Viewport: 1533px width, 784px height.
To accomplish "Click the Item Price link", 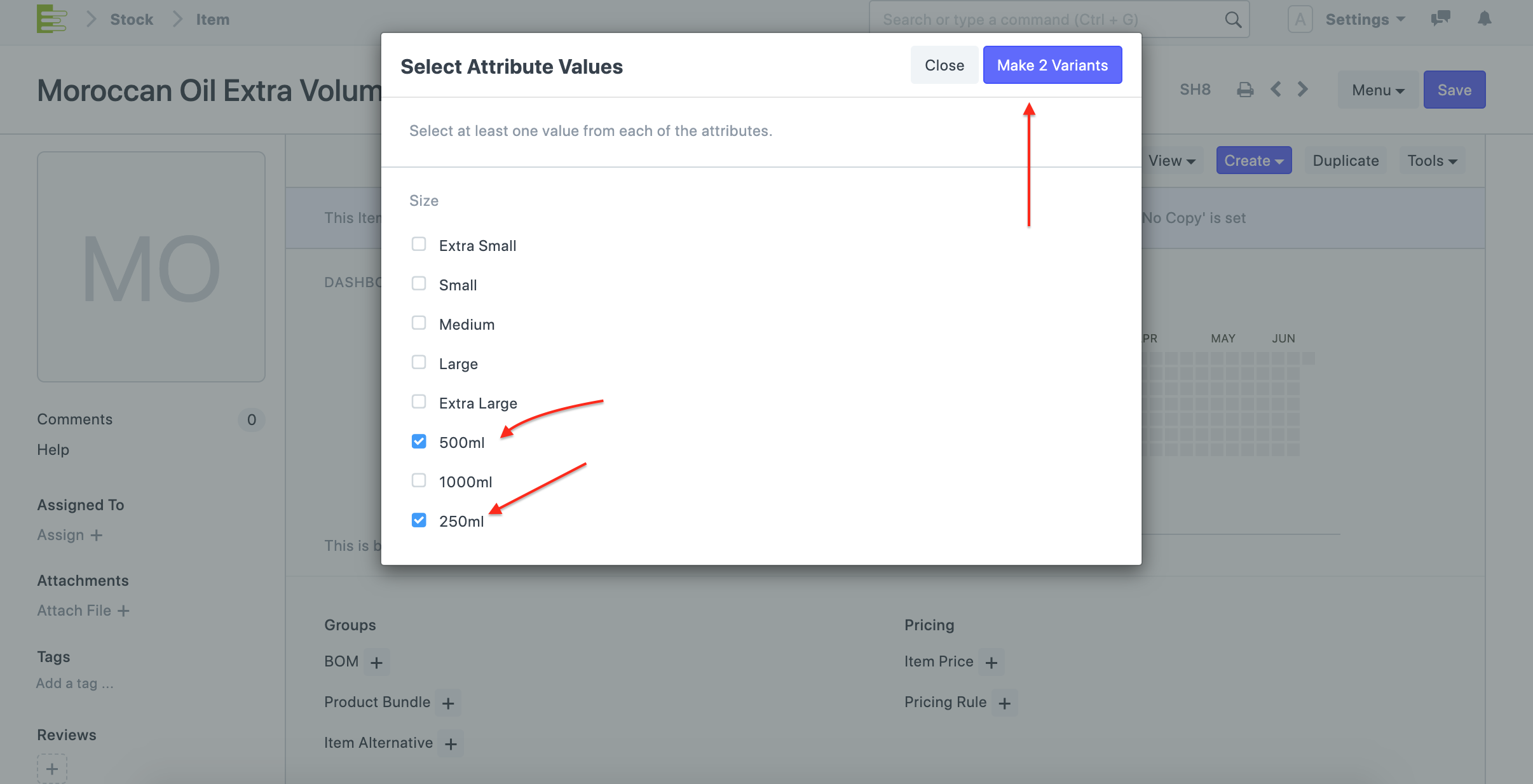I will (939, 661).
